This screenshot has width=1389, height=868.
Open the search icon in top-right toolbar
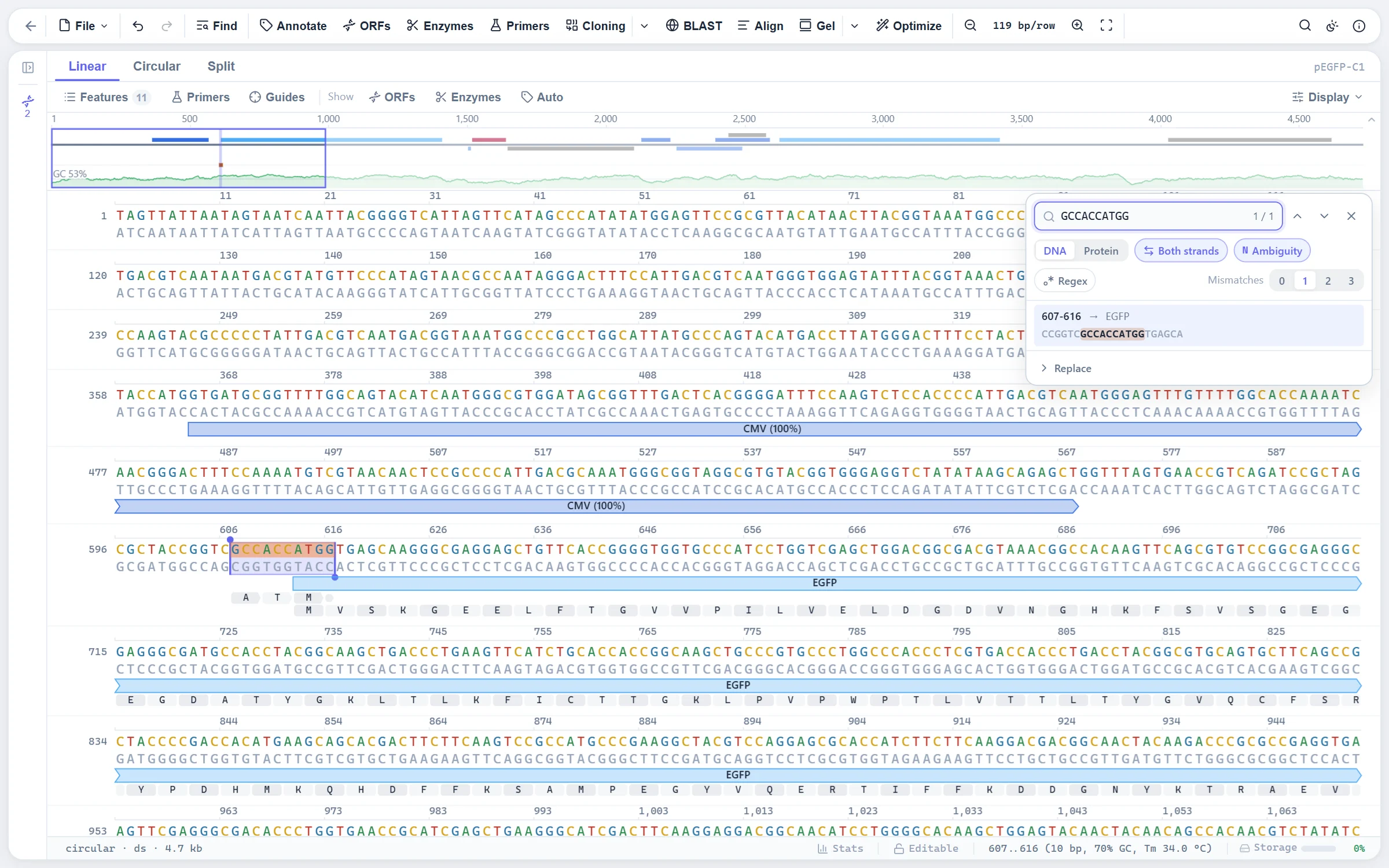pyautogui.click(x=1305, y=25)
